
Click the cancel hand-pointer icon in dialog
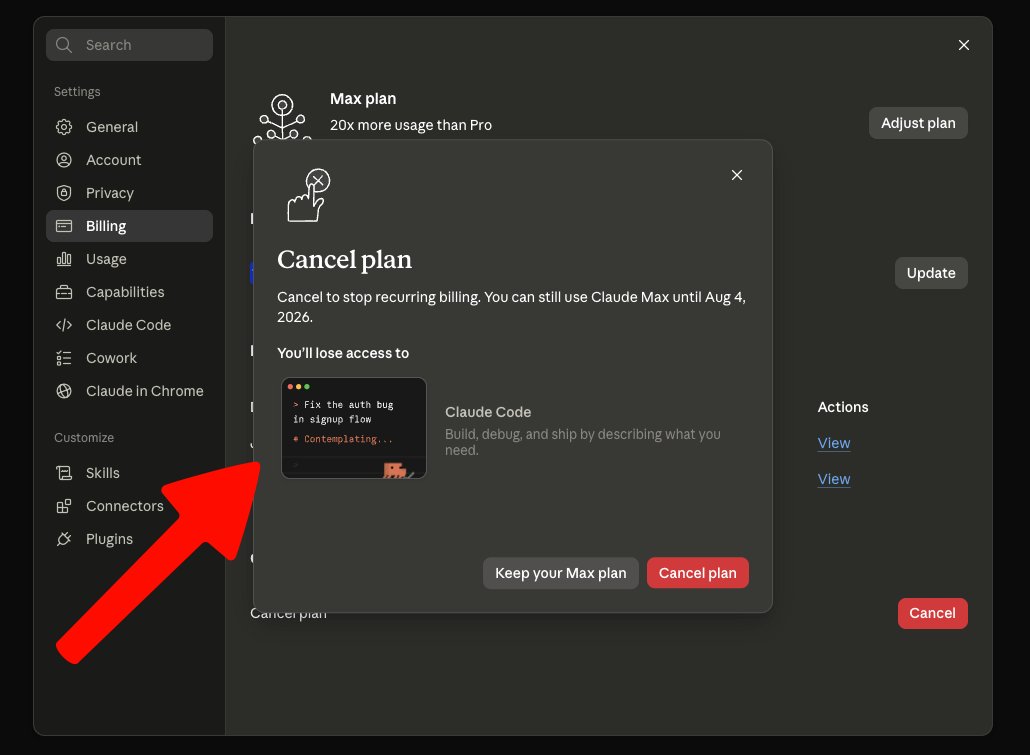(x=309, y=195)
